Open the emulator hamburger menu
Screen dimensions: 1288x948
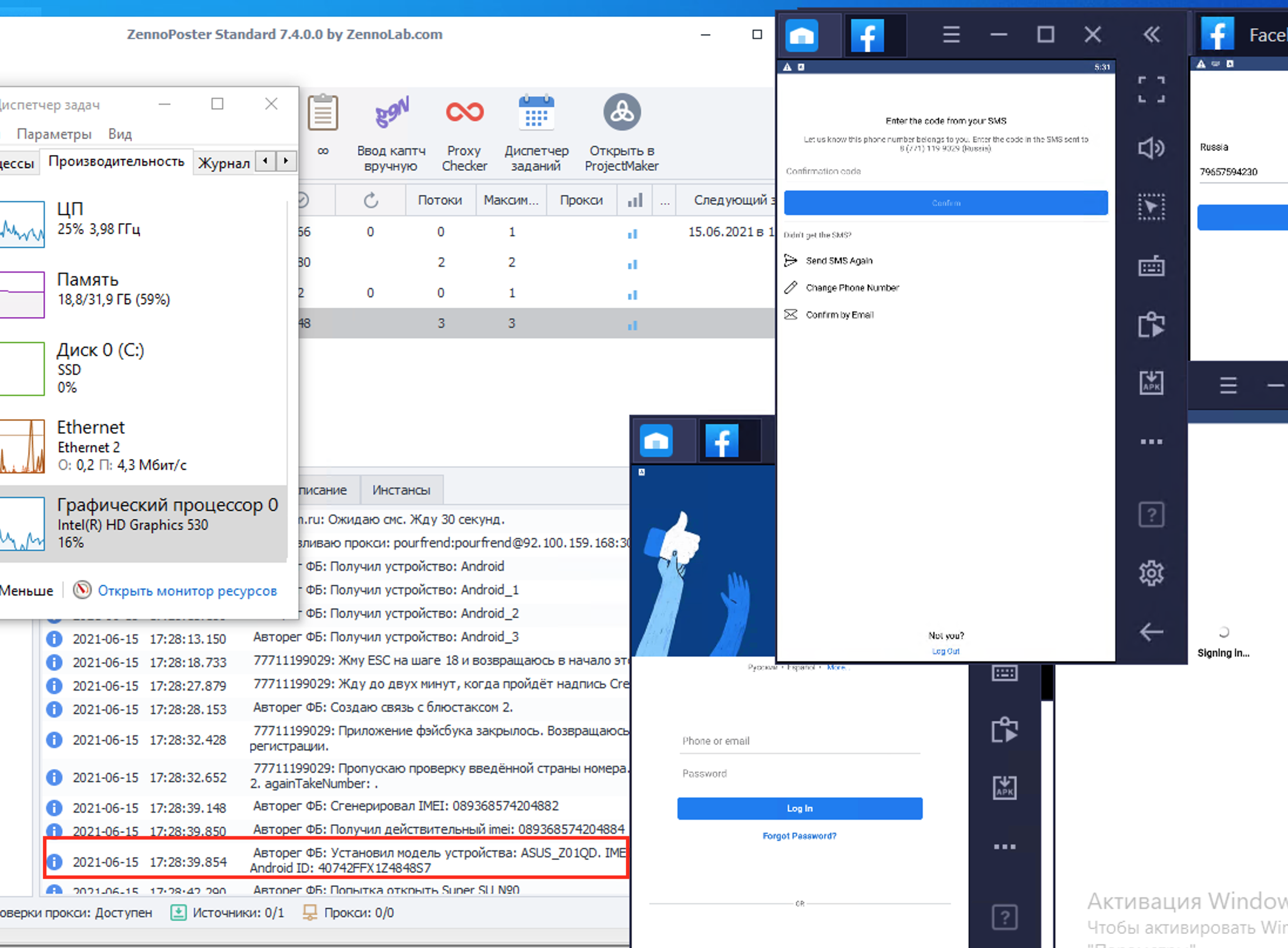coord(951,35)
